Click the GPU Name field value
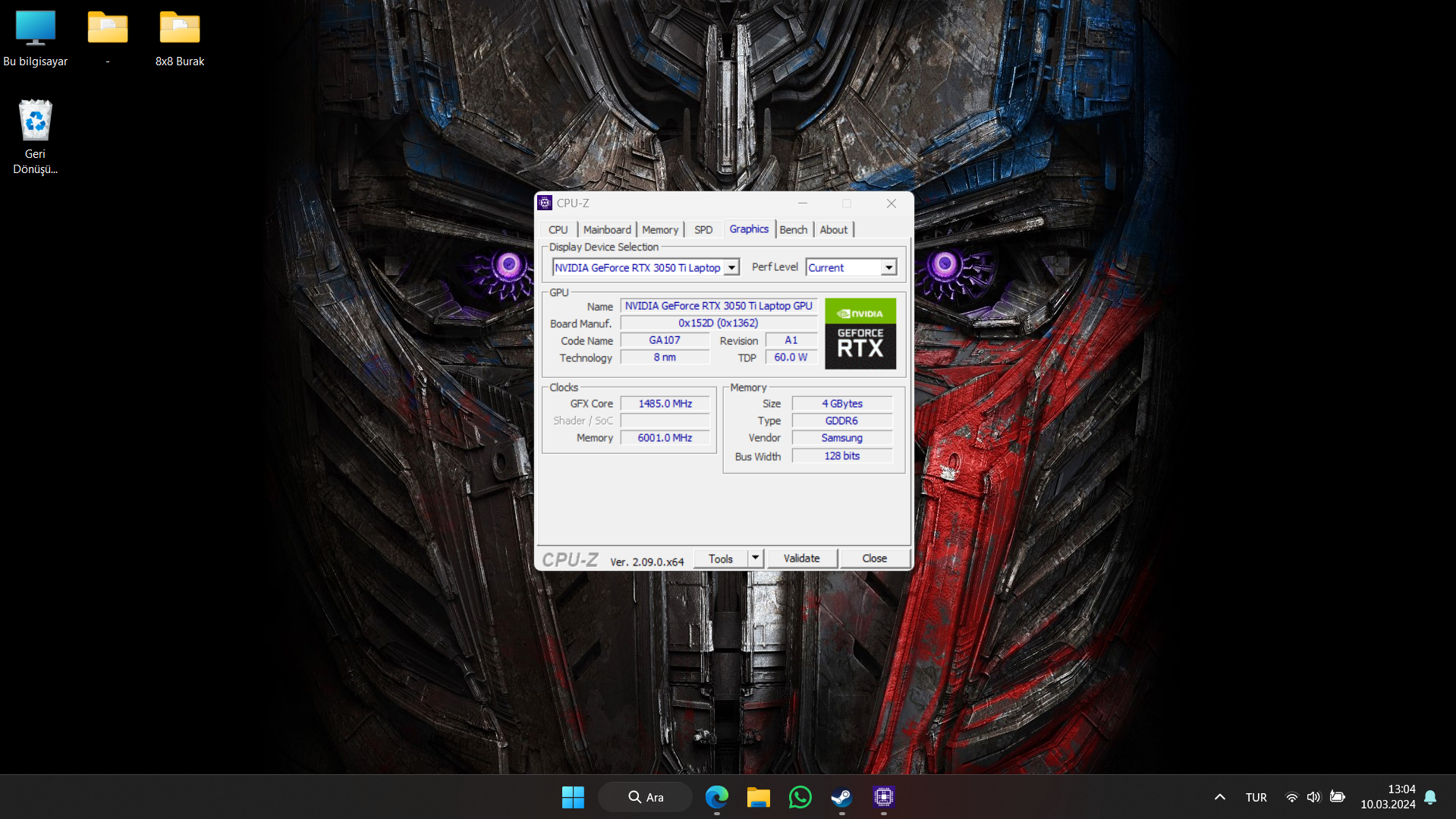 pos(719,306)
